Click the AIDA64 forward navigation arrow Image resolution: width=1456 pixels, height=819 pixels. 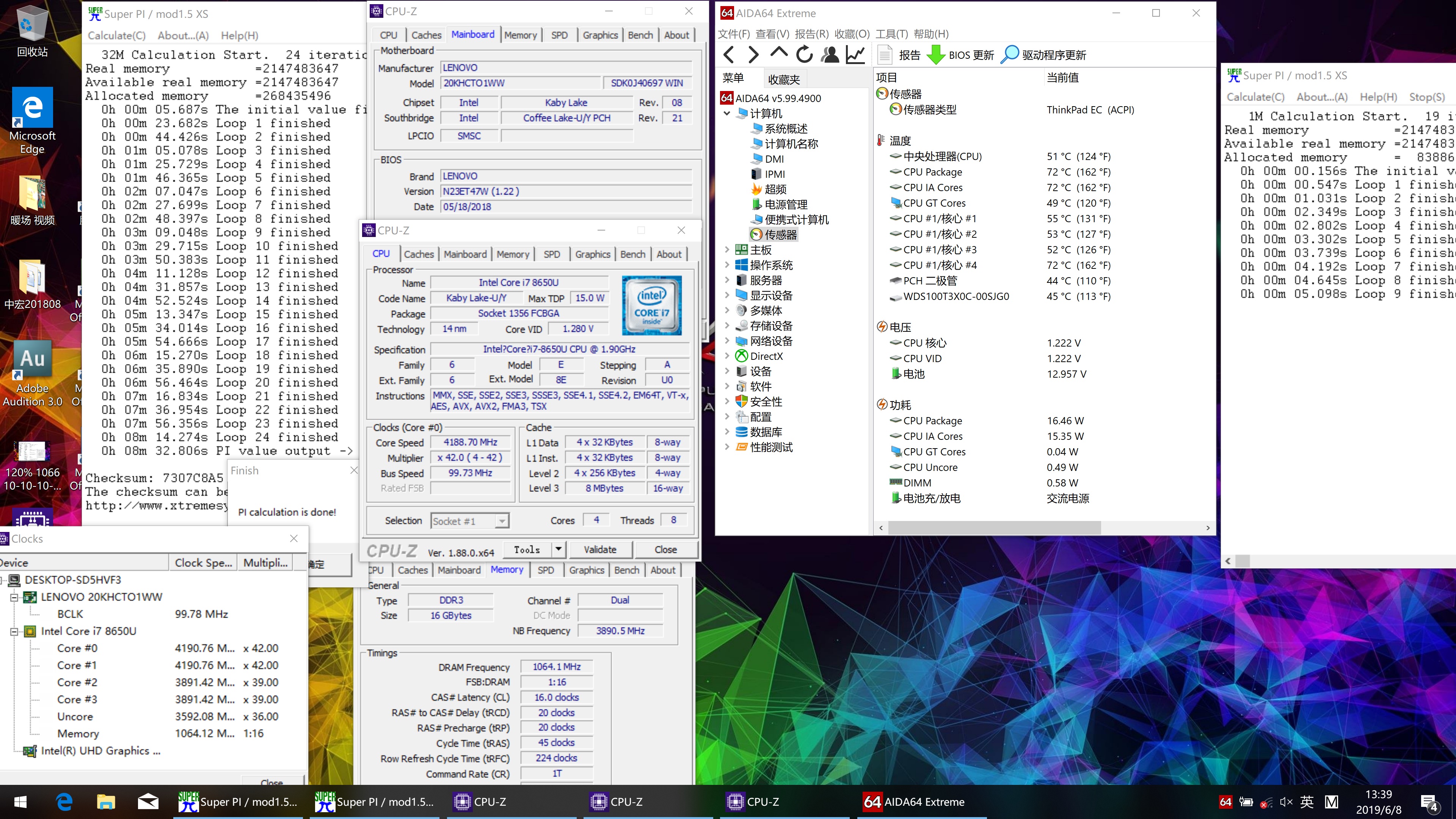(x=753, y=55)
